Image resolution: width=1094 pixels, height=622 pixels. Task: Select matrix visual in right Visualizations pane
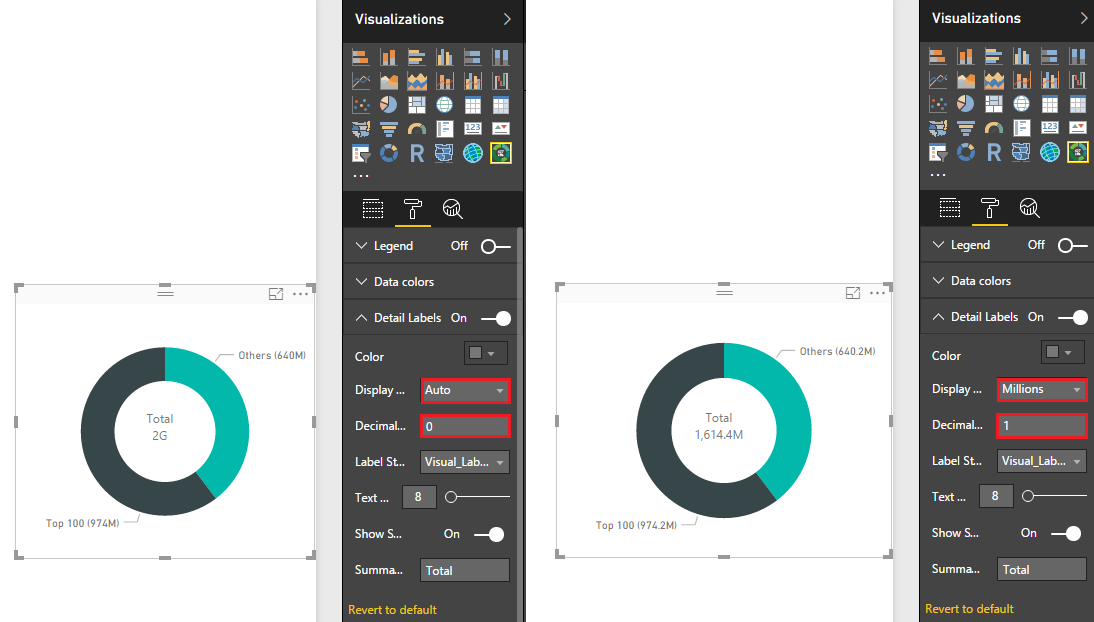coord(1077,104)
